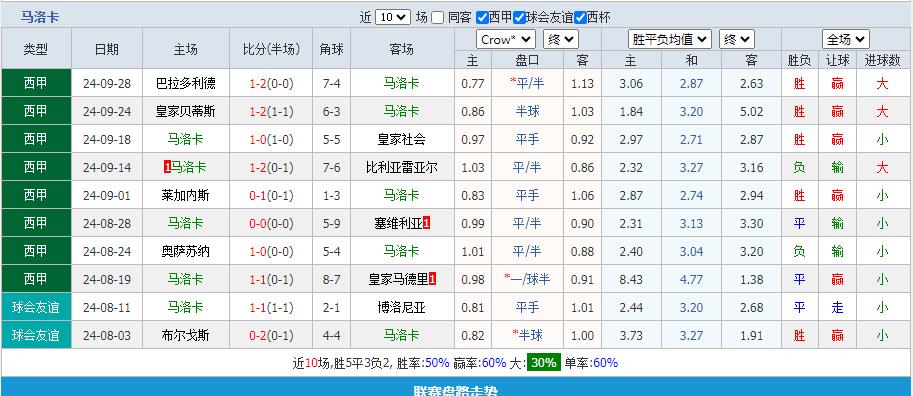The height and width of the screenshot is (396, 913).
Task: Click 球会友谊 type cell on 24-08-03 row
Action: [x=36, y=335]
